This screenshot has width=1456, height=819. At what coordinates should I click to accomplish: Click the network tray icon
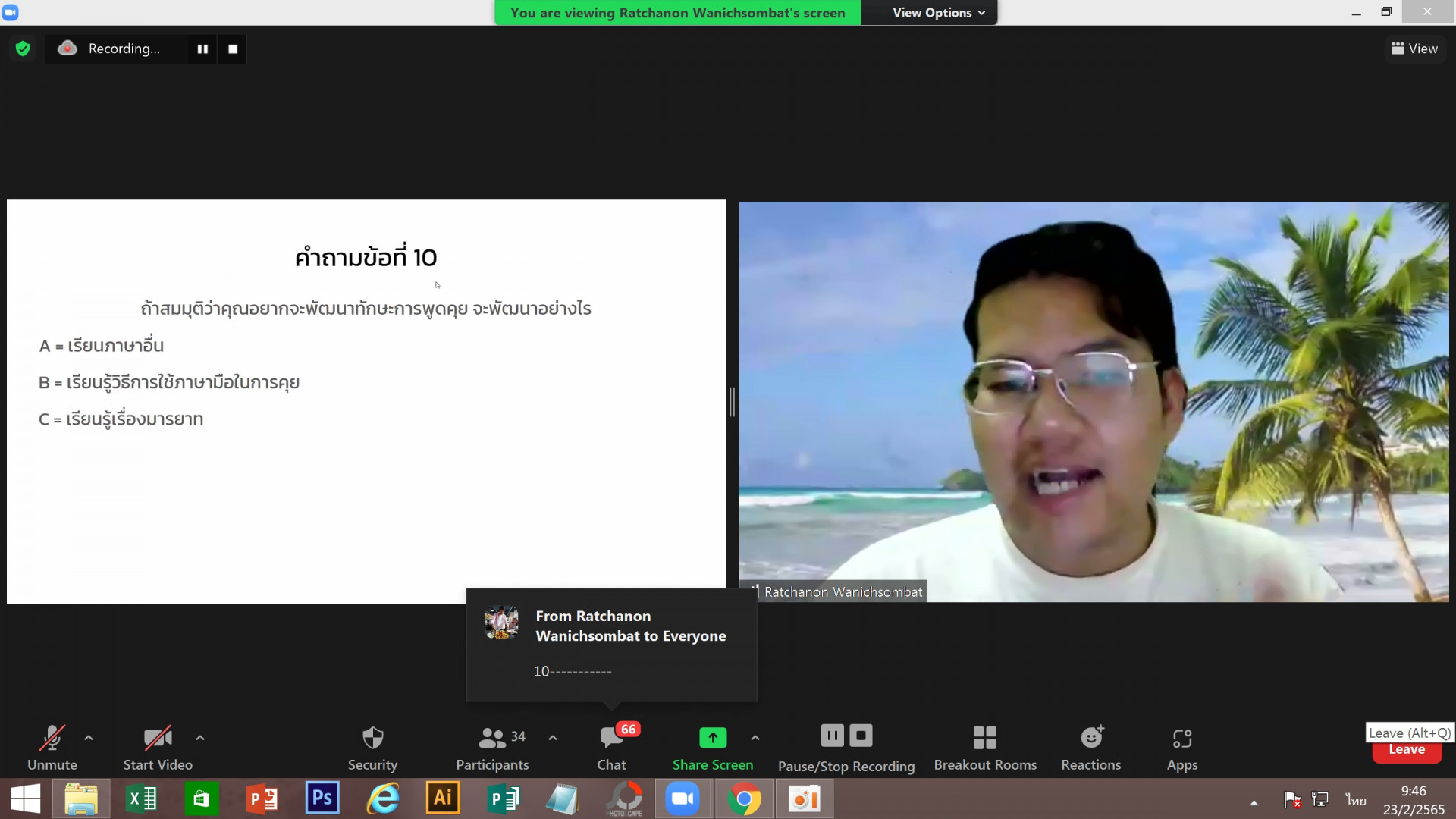[x=1320, y=799]
